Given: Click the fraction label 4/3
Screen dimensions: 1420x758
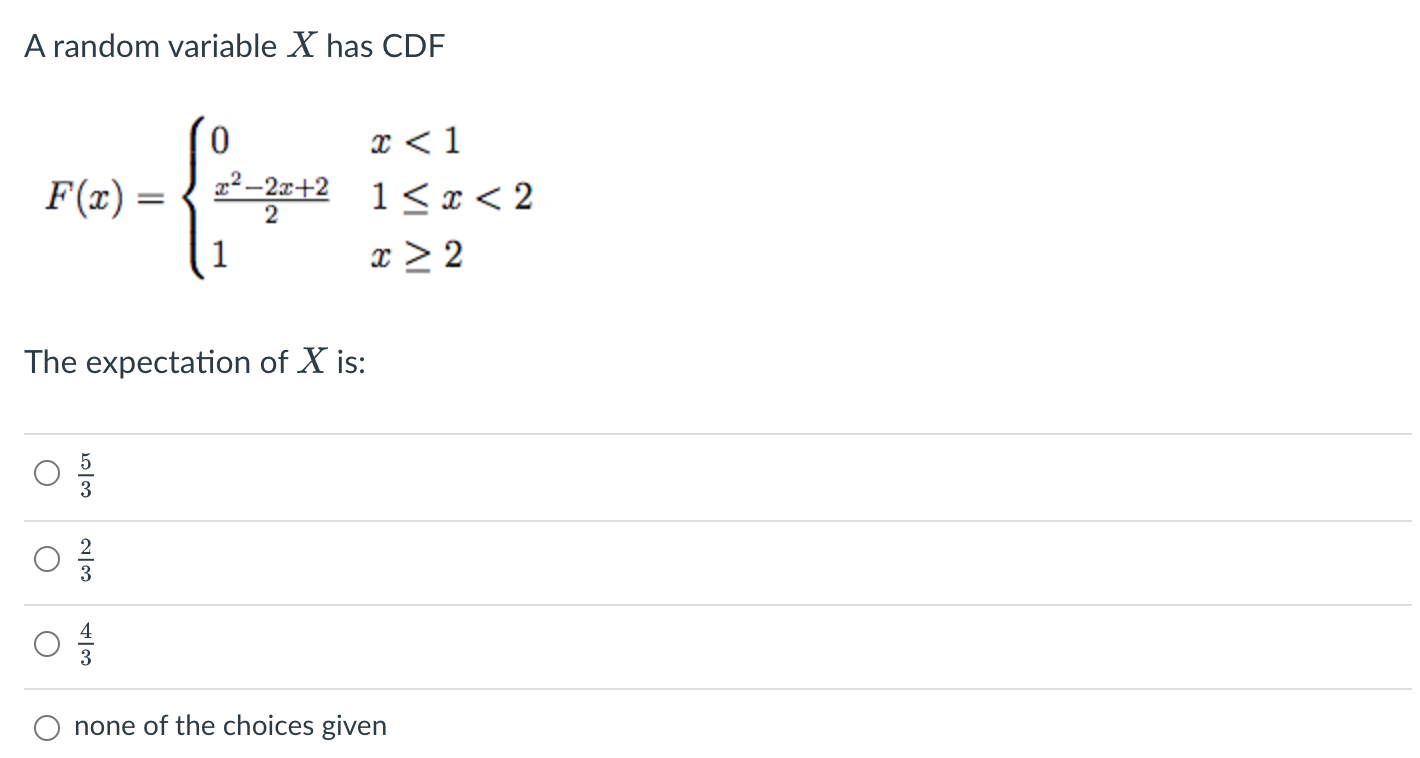Looking at the screenshot, I should (87, 645).
